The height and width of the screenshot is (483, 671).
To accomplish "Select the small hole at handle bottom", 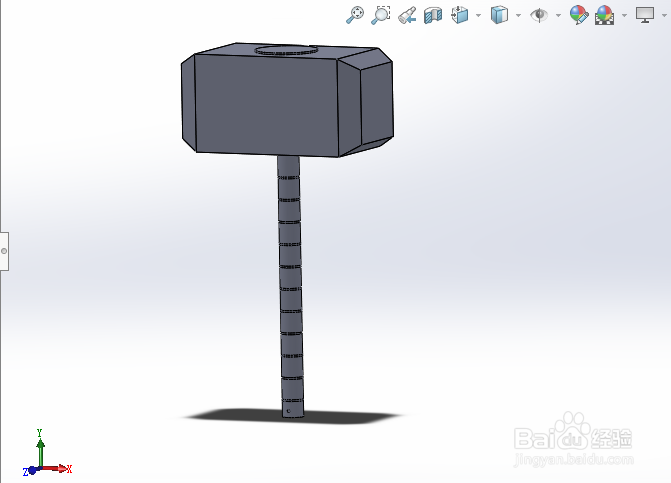I will click(288, 411).
